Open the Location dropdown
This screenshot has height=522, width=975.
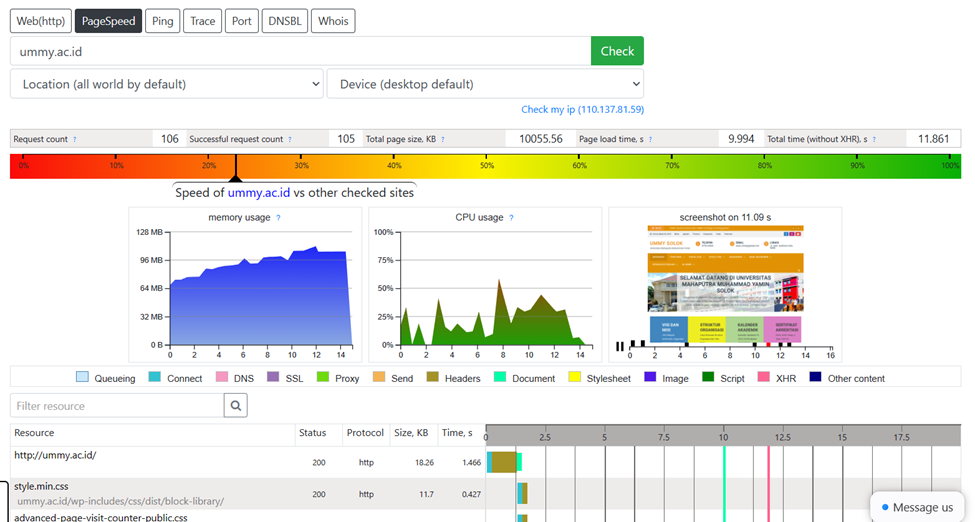point(166,84)
